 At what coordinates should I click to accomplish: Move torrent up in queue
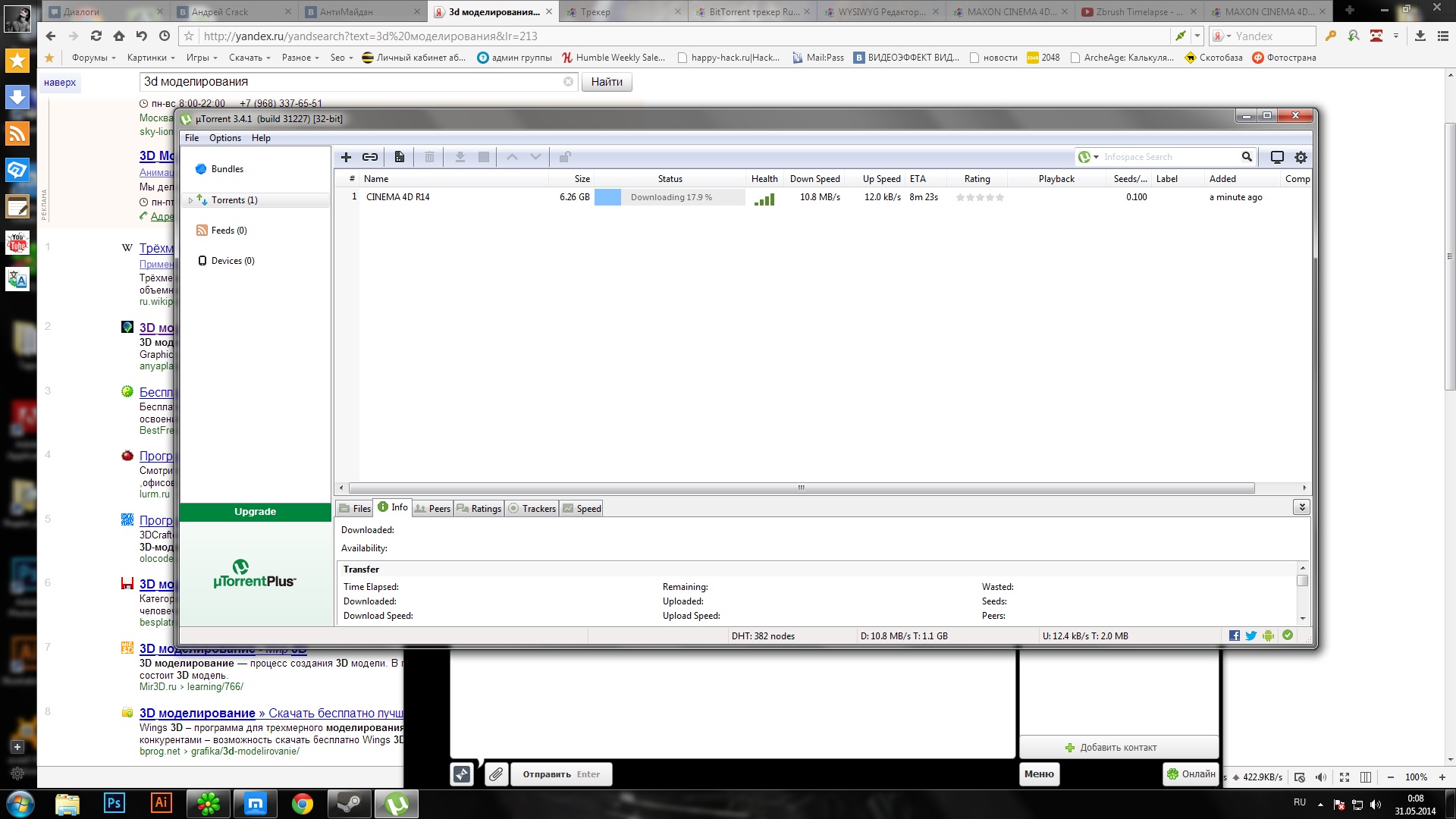click(x=512, y=157)
